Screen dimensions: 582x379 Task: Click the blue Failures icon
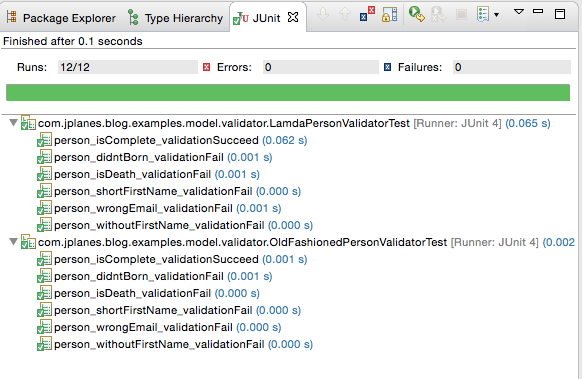(x=388, y=67)
